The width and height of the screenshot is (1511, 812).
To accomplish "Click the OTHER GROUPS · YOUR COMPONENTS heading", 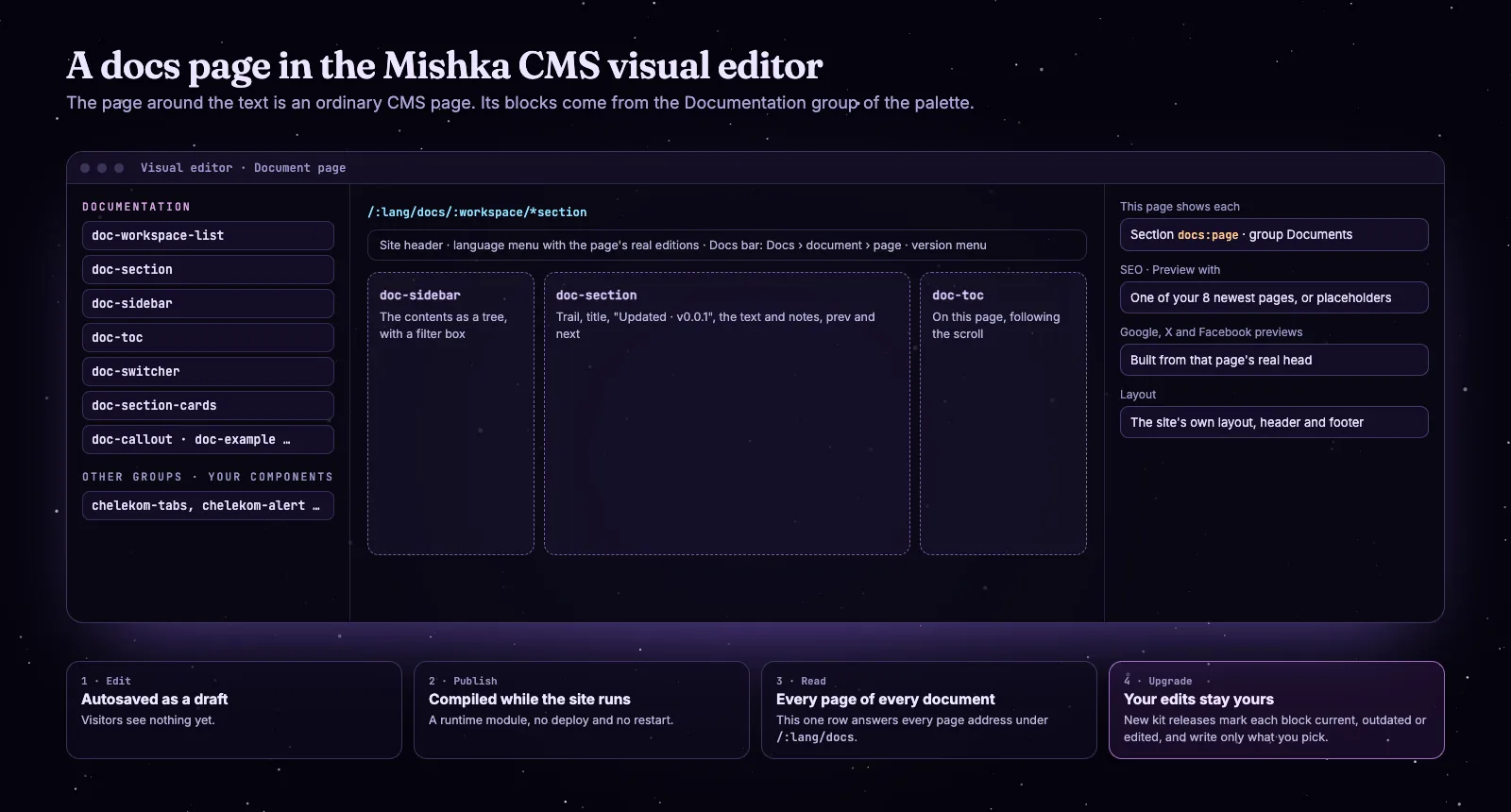I will [x=208, y=477].
